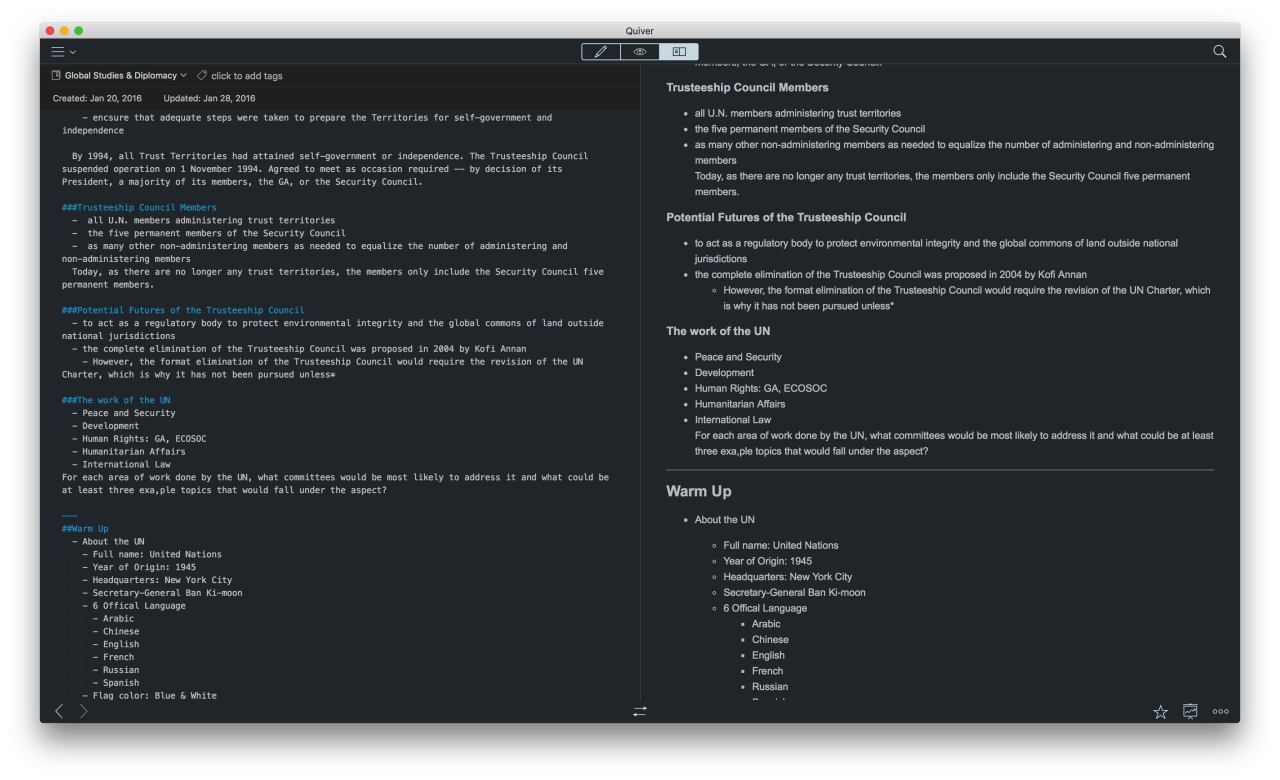Click the Quiver window title
This screenshot has height=780, width=1280.
click(x=640, y=31)
